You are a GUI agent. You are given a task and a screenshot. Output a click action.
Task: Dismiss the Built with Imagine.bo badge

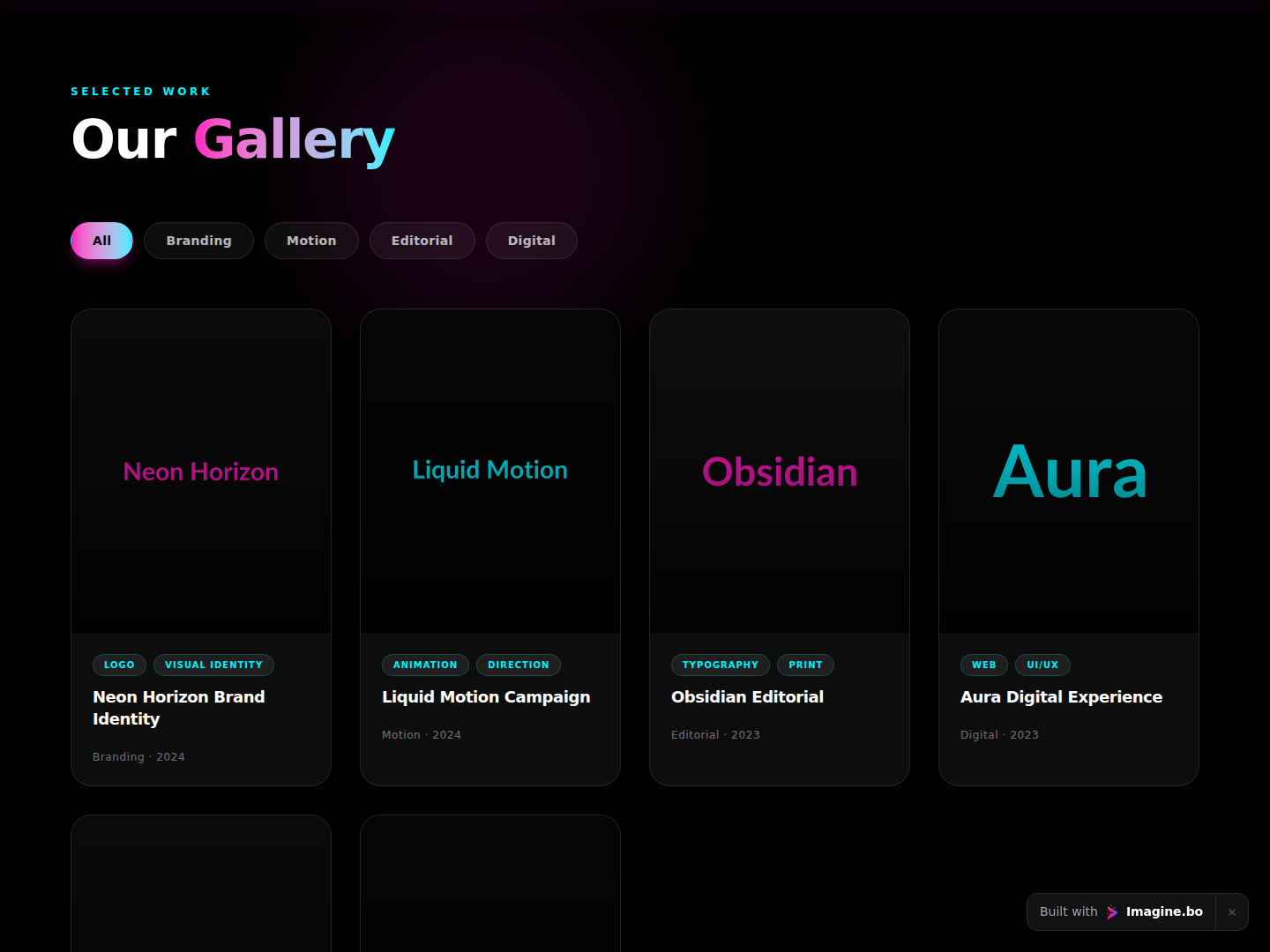click(1232, 912)
